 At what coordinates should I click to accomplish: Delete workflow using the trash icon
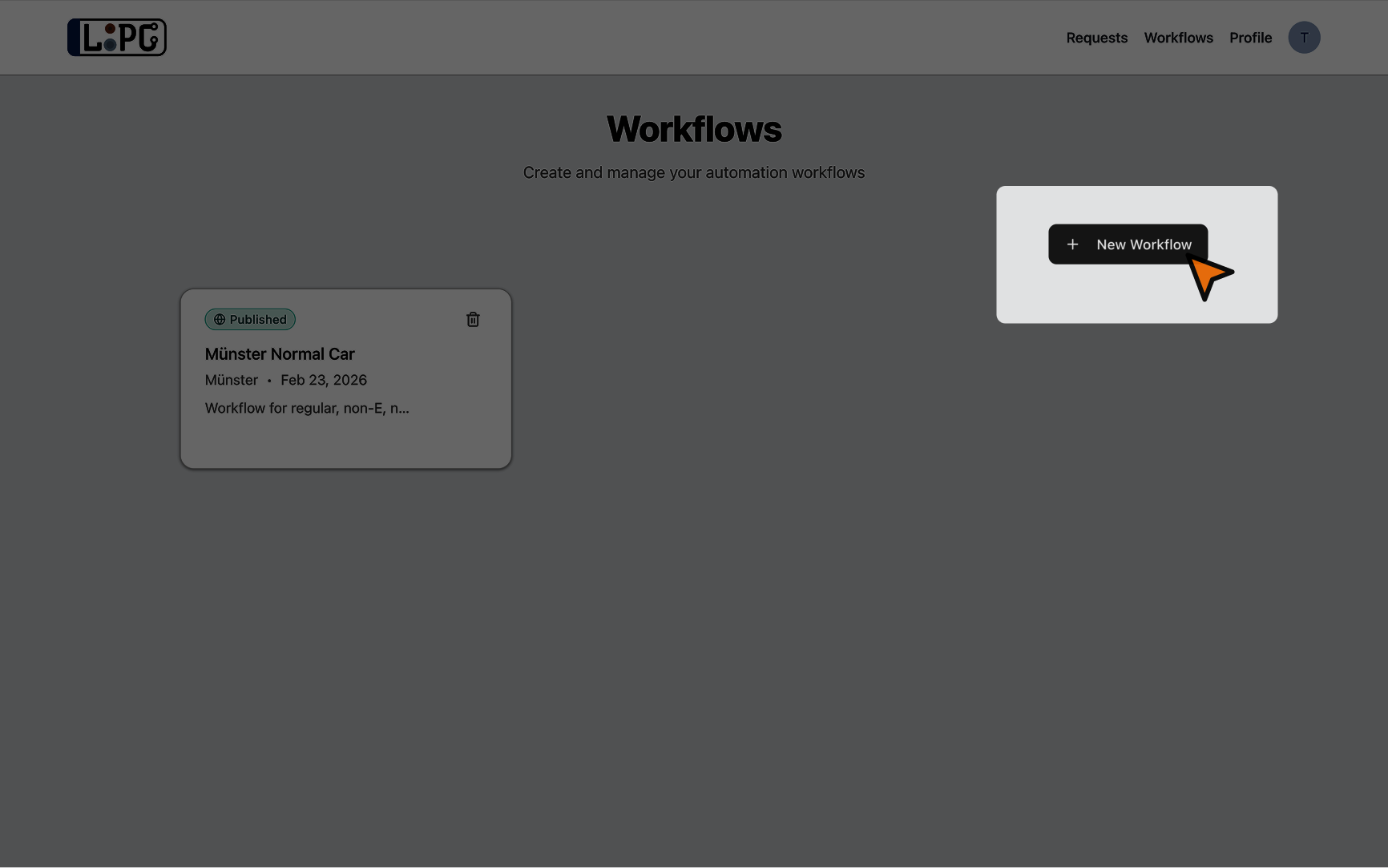pos(473,319)
